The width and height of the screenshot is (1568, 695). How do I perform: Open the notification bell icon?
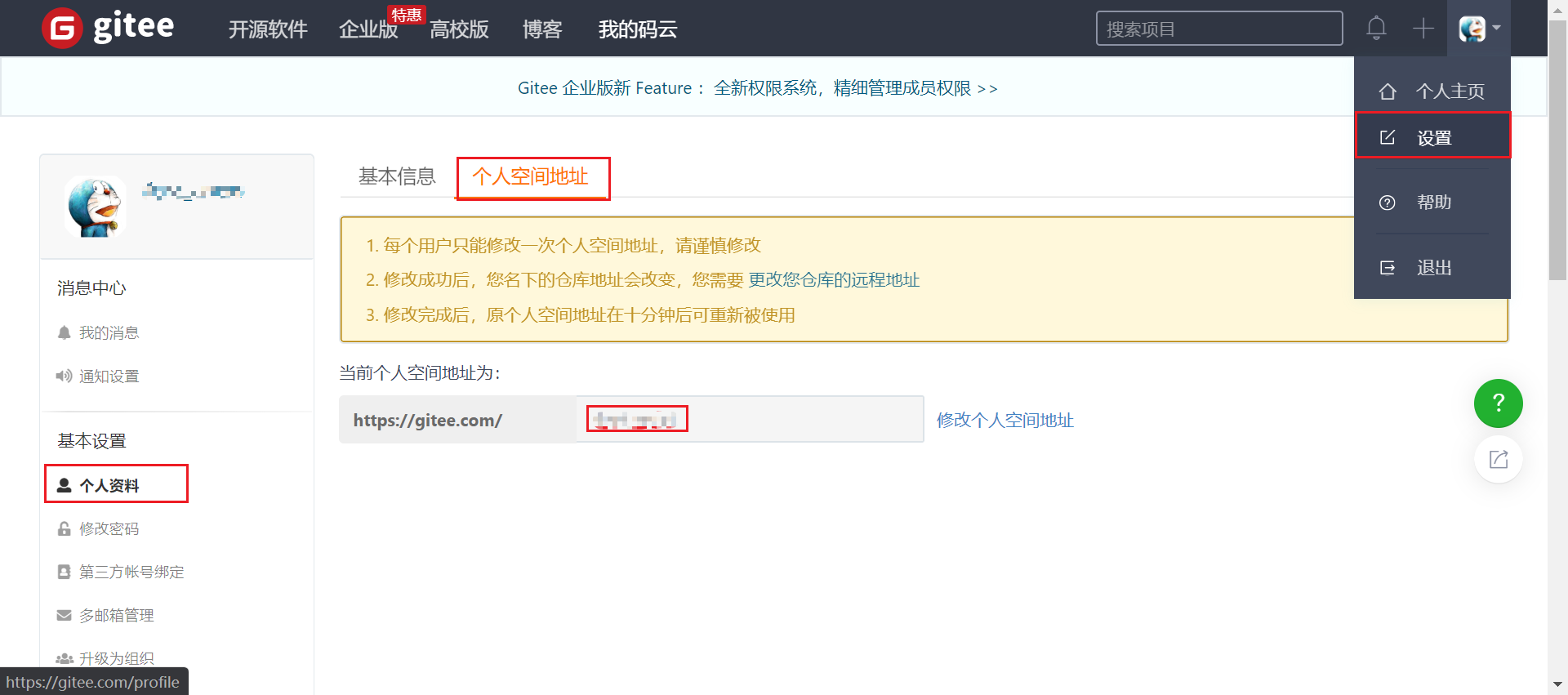coord(1376,29)
